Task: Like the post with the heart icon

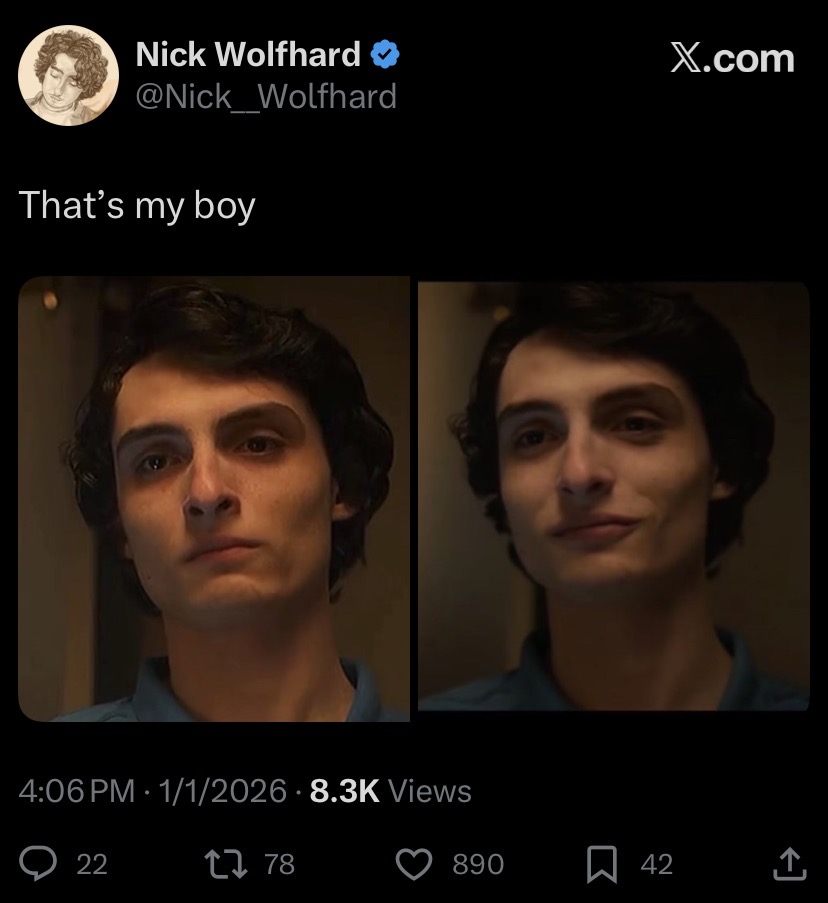Action: (413, 864)
